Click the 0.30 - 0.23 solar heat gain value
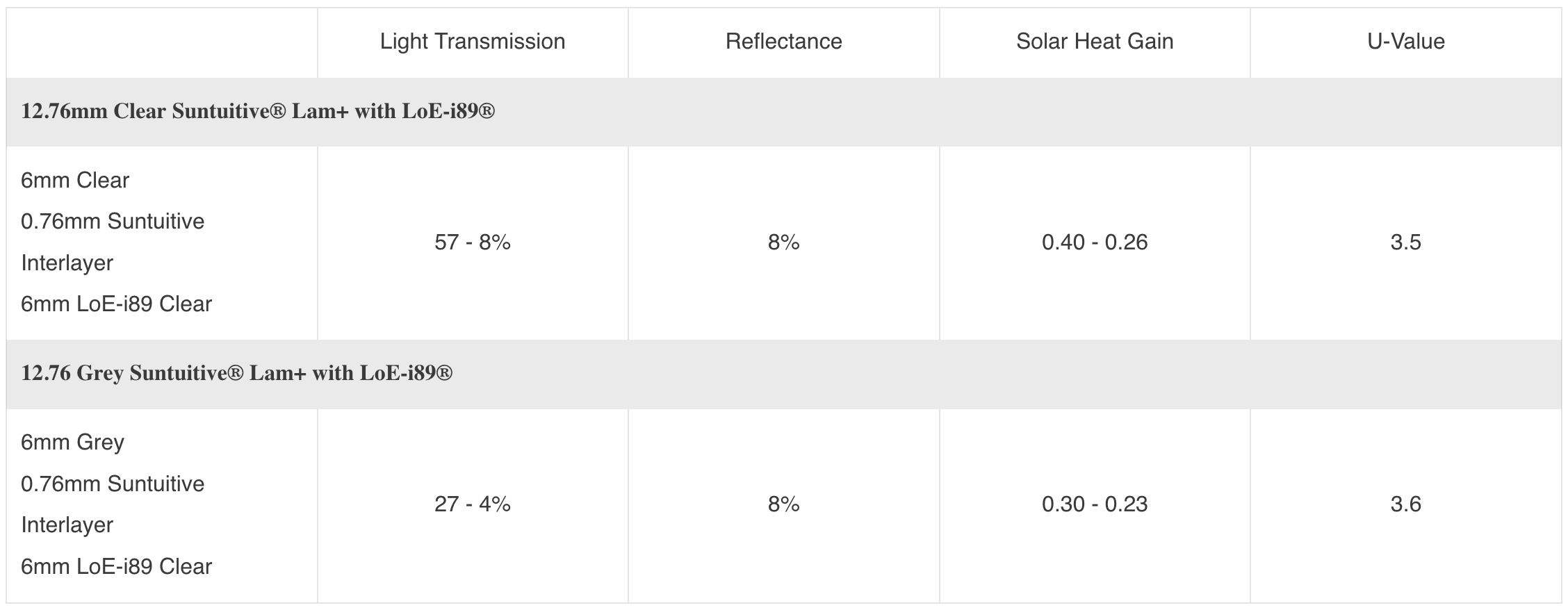 1095,504
